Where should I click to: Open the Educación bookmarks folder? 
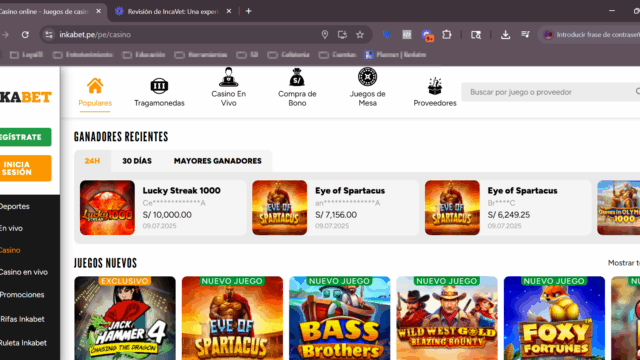(144, 55)
